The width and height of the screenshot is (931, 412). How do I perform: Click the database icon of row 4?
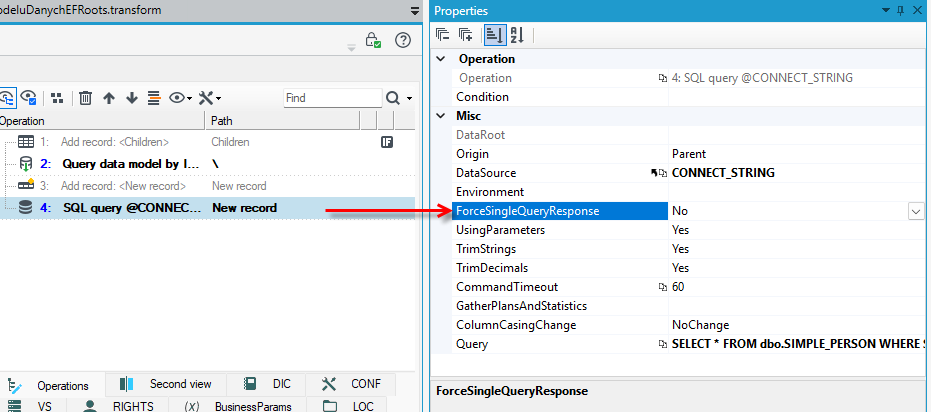26,208
